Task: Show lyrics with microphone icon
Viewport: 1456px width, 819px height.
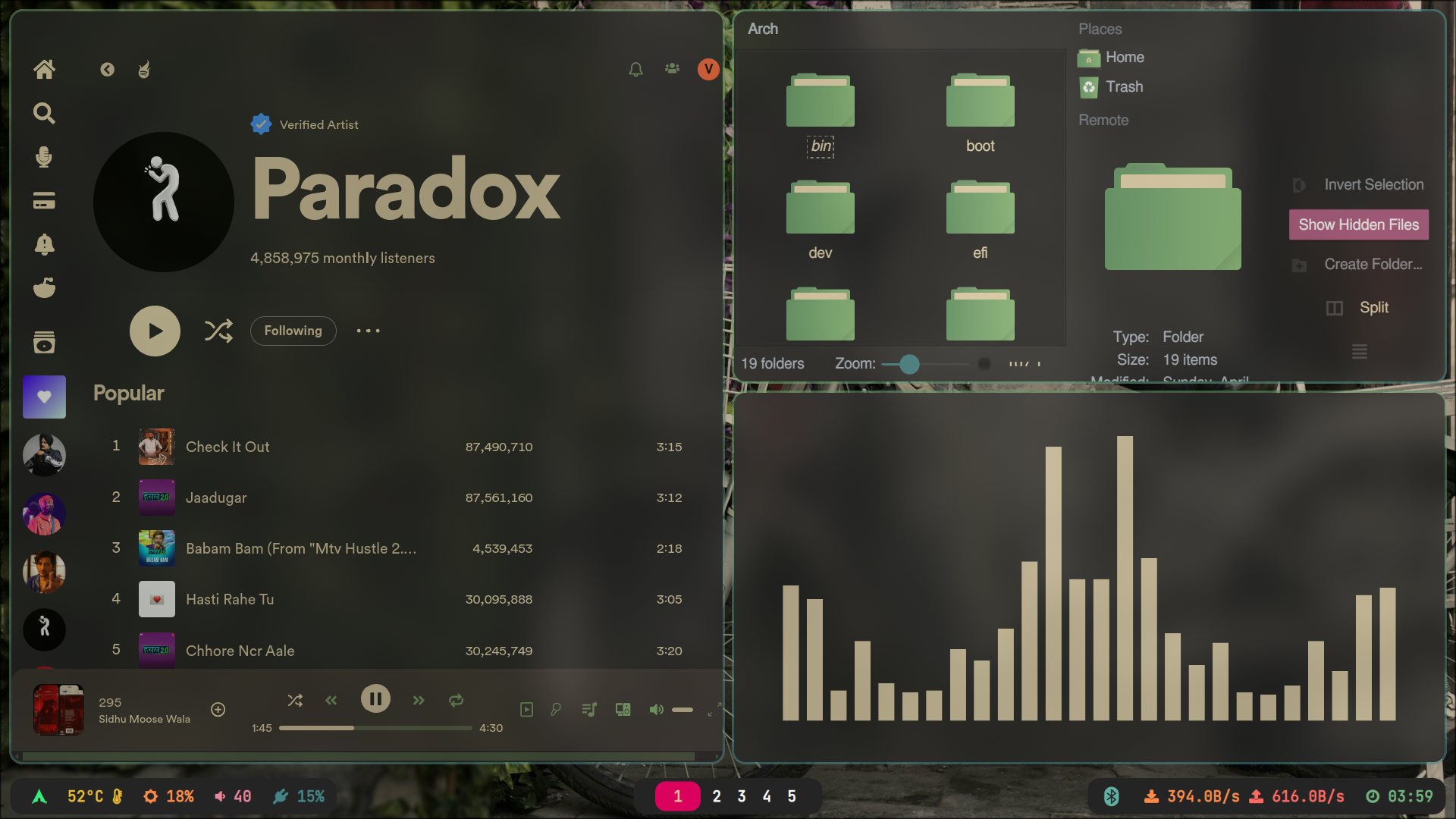Action: 556,710
